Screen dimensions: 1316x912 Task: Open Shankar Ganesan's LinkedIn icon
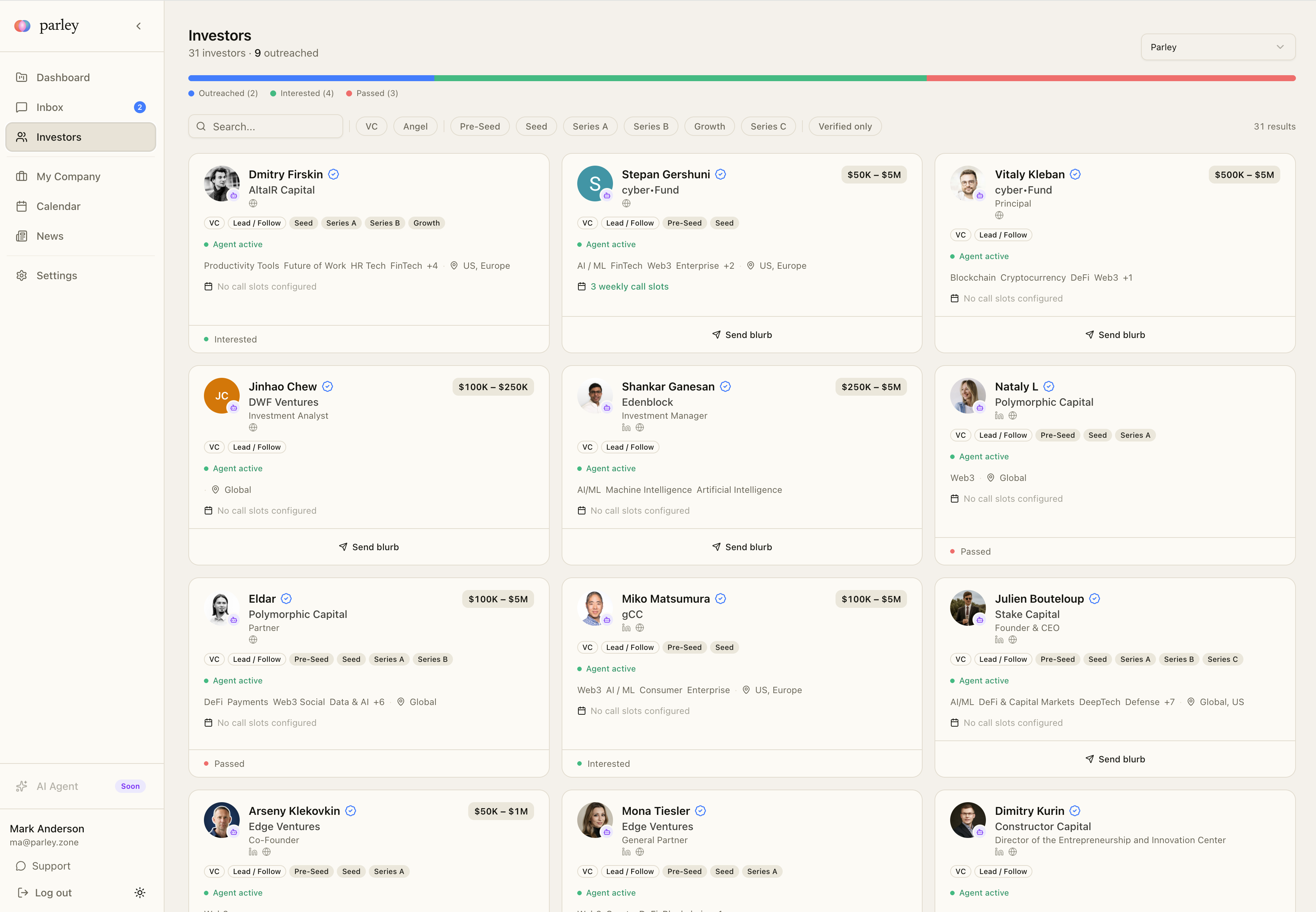pyautogui.click(x=627, y=427)
